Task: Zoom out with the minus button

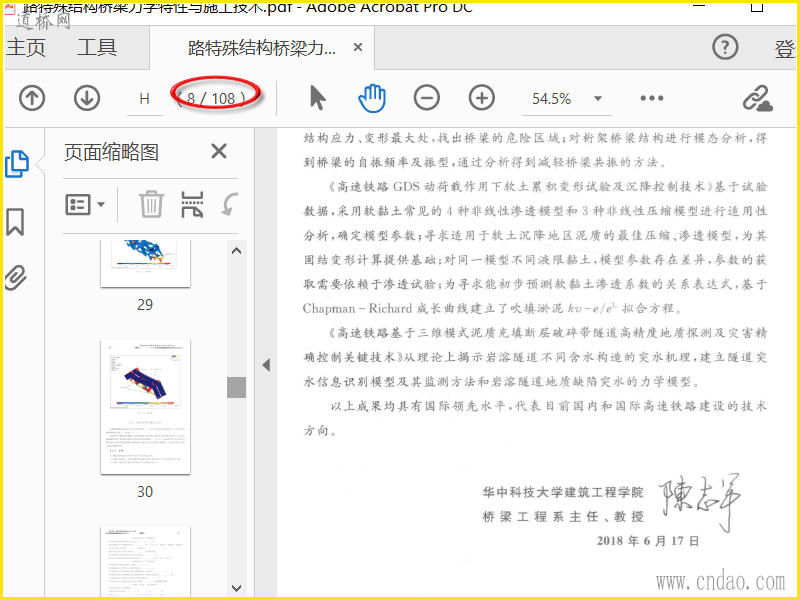Action: pyautogui.click(x=427, y=98)
